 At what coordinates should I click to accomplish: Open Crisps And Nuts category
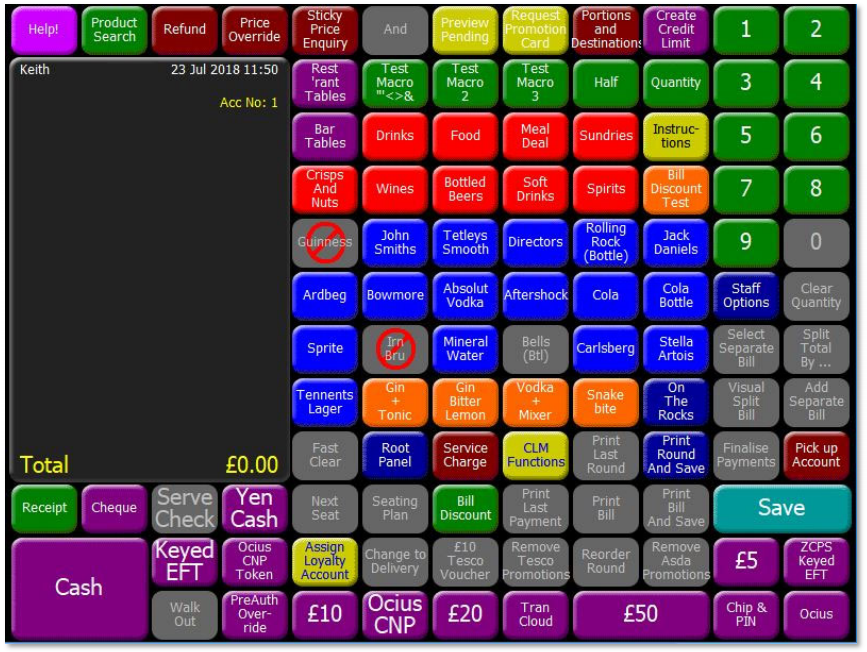[x=325, y=189]
